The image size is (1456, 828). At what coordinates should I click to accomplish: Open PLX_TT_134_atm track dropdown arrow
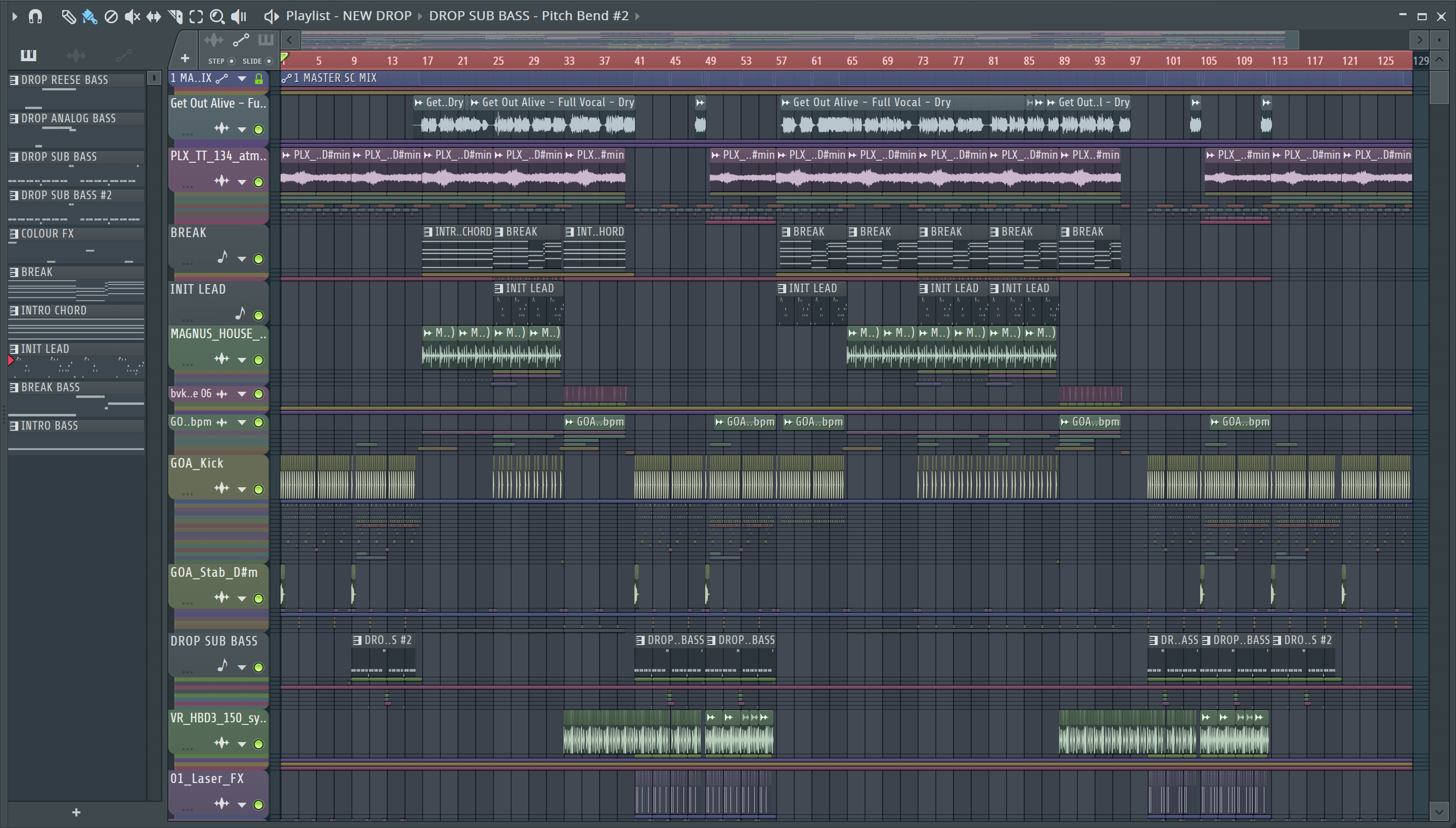[x=242, y=182]
